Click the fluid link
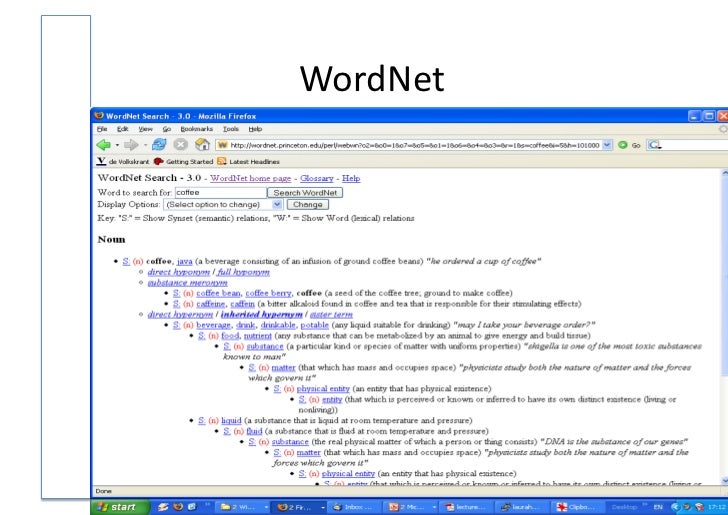The height and width of the screenshot is (515, 728). (x=254, y=431)
